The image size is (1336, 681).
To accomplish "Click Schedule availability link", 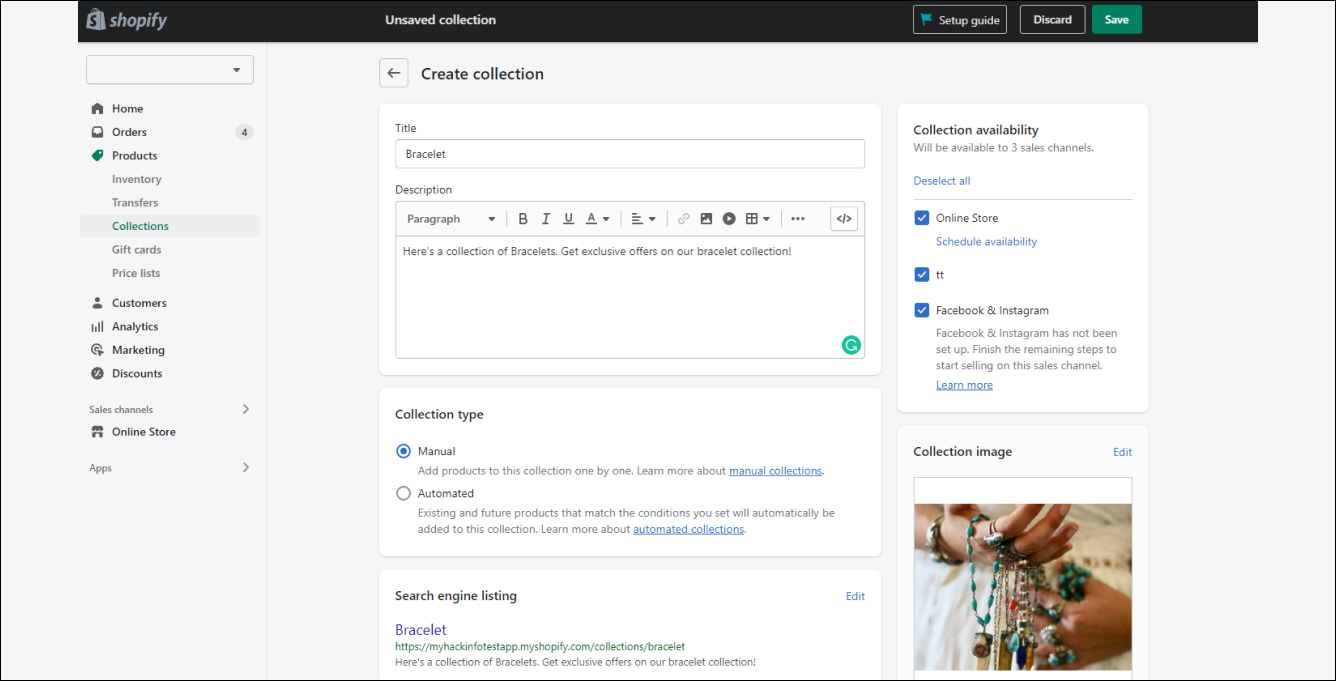I will (986, 241).
